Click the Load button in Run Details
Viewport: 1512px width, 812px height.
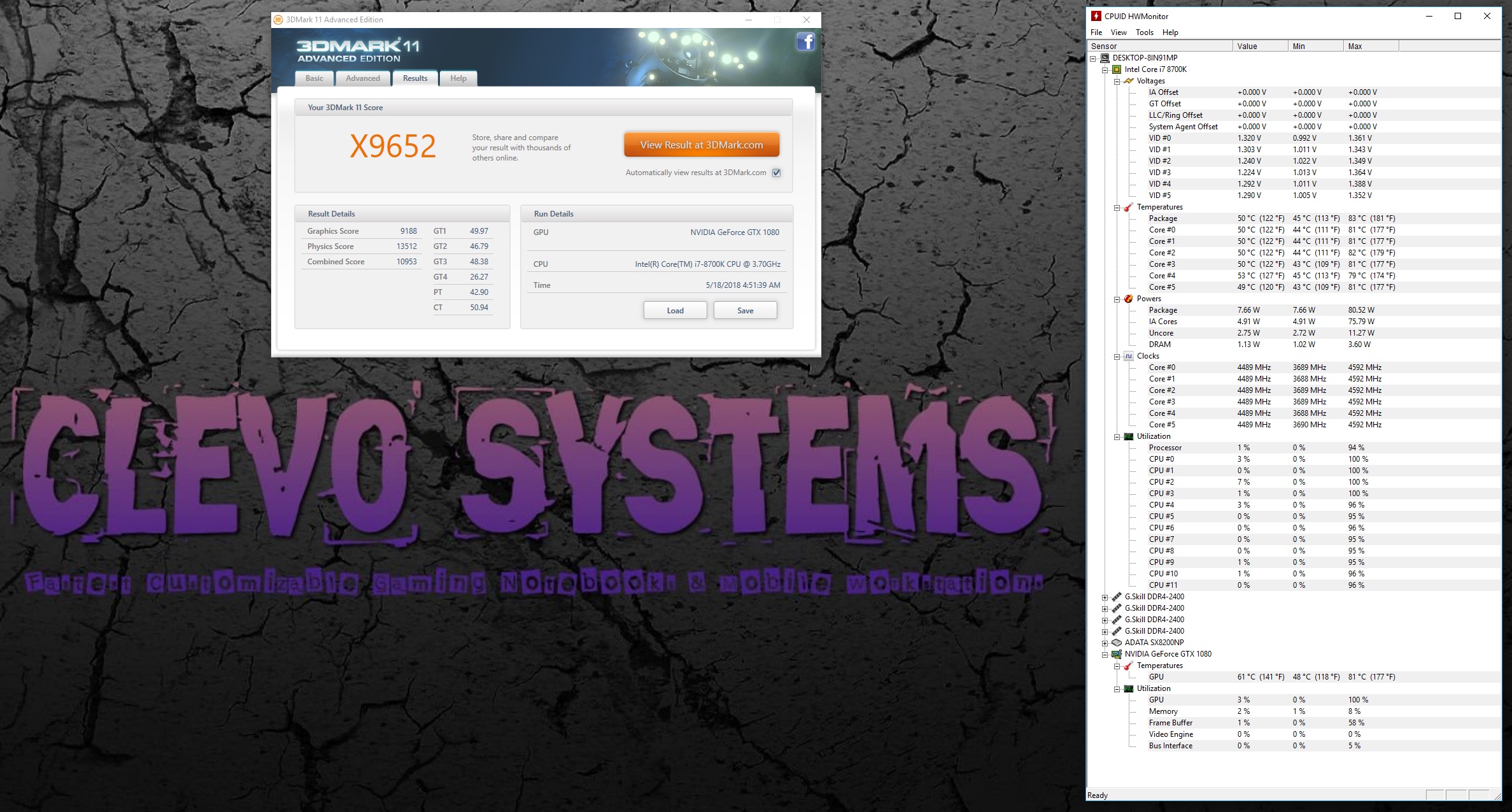coord(675,311)
